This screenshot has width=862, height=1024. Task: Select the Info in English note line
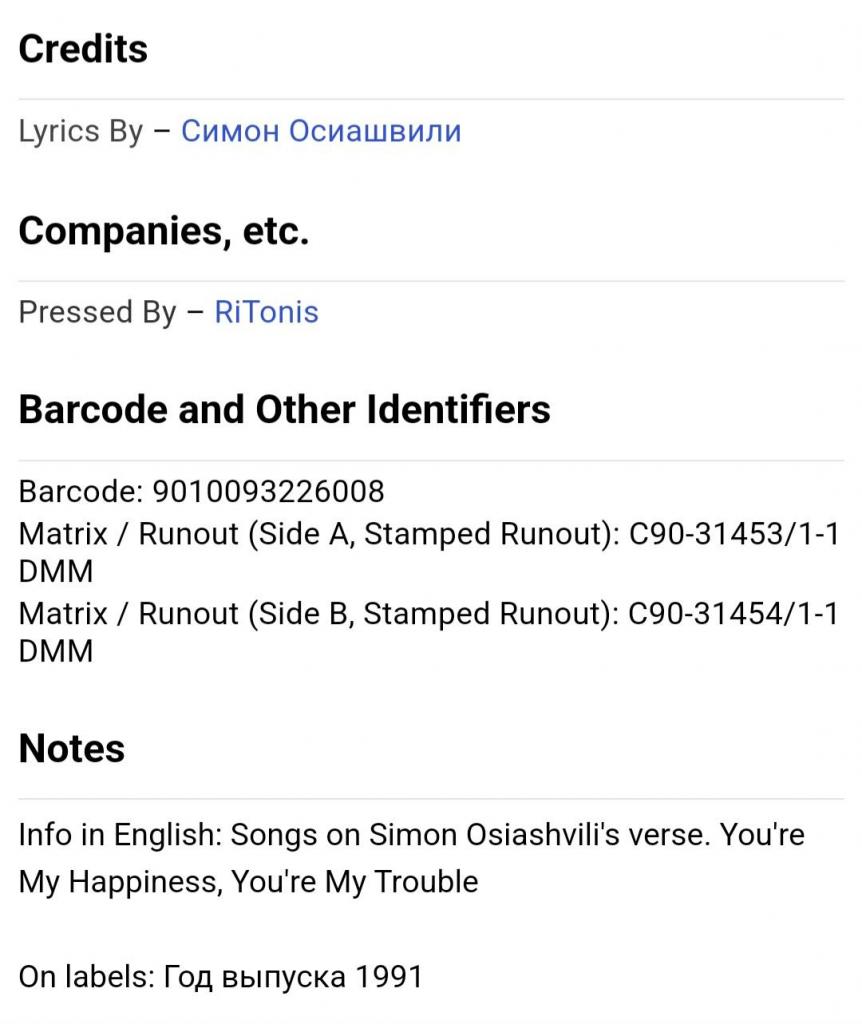click(411, 834)
